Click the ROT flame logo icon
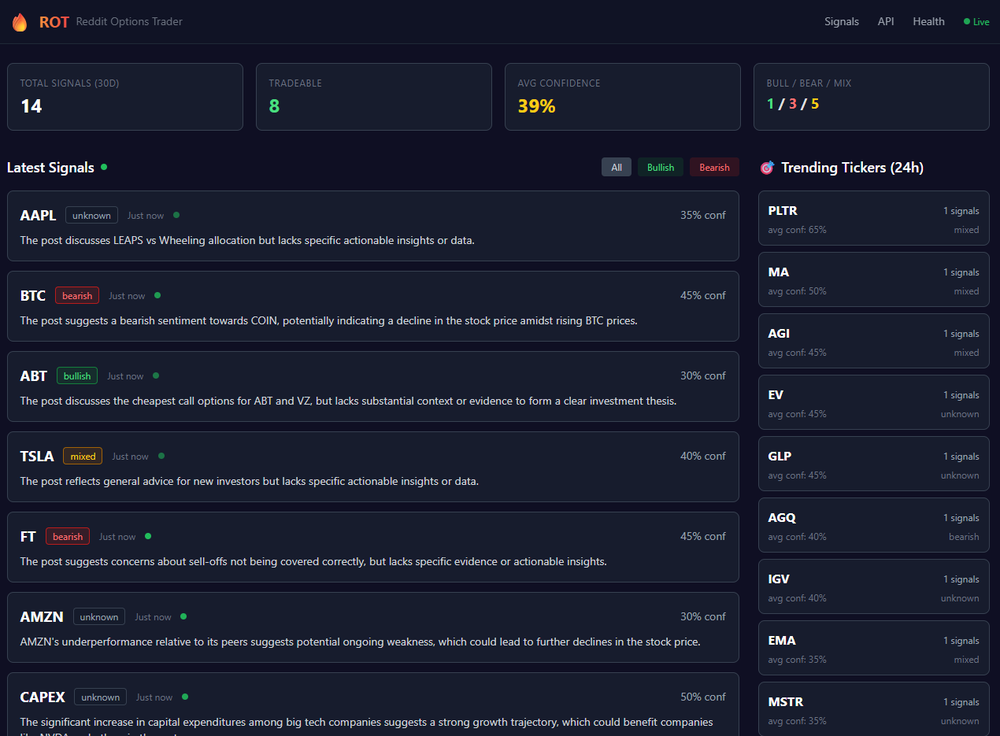This screenshot has width=1000, height=736. coord(20,22)
